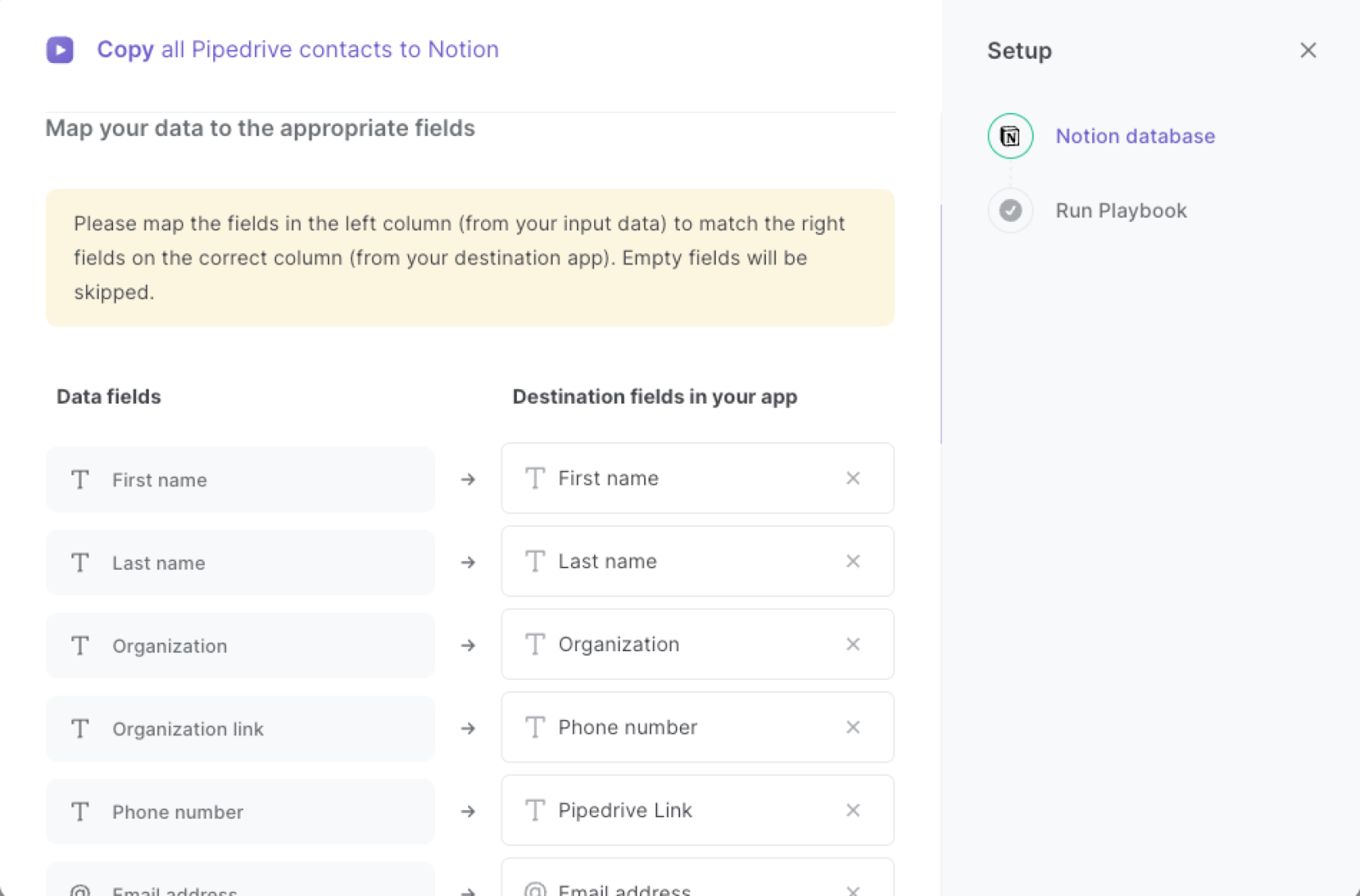The image size is (1360, 896).
Task: Select the Organization link data field
Action: point(241,729)
